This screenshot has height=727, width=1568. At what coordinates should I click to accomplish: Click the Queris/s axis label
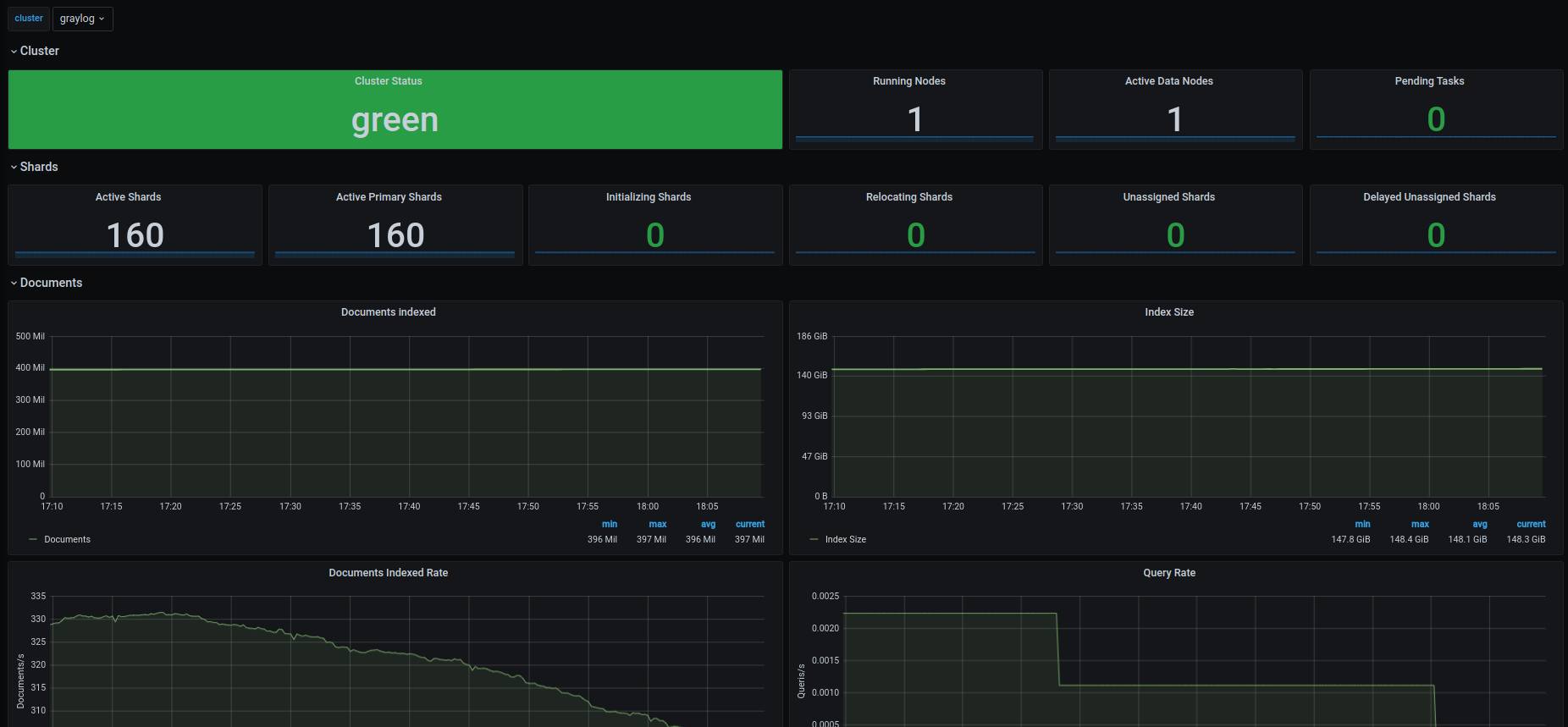[801, 680]
